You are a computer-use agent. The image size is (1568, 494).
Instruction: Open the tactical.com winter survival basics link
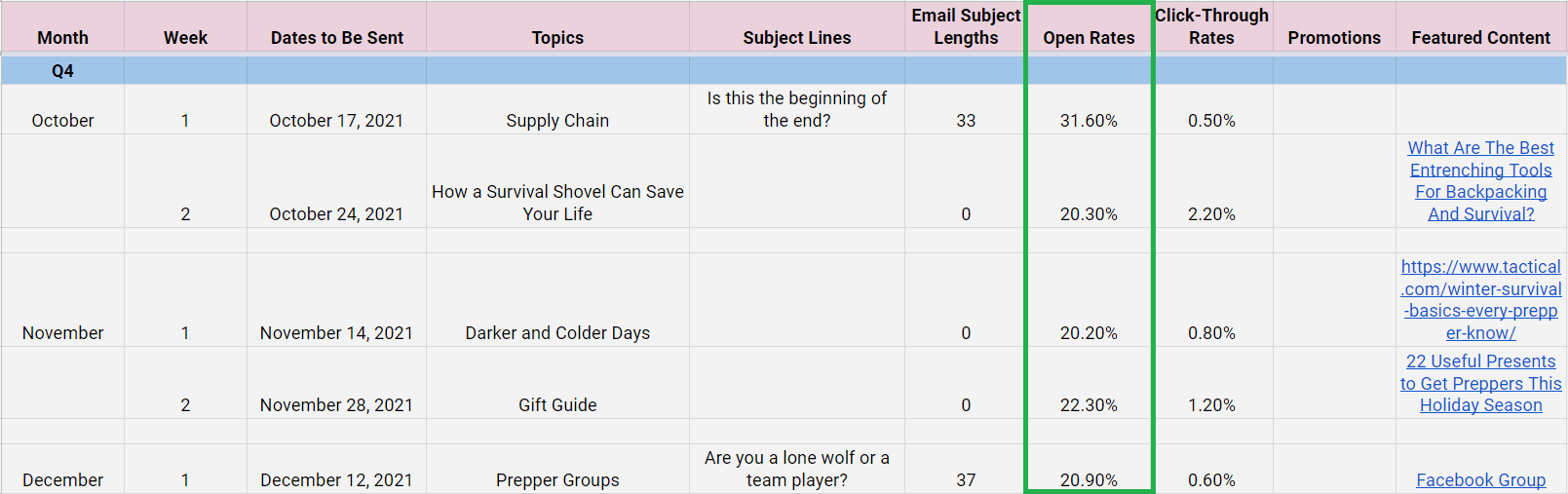click(1480, 299)
